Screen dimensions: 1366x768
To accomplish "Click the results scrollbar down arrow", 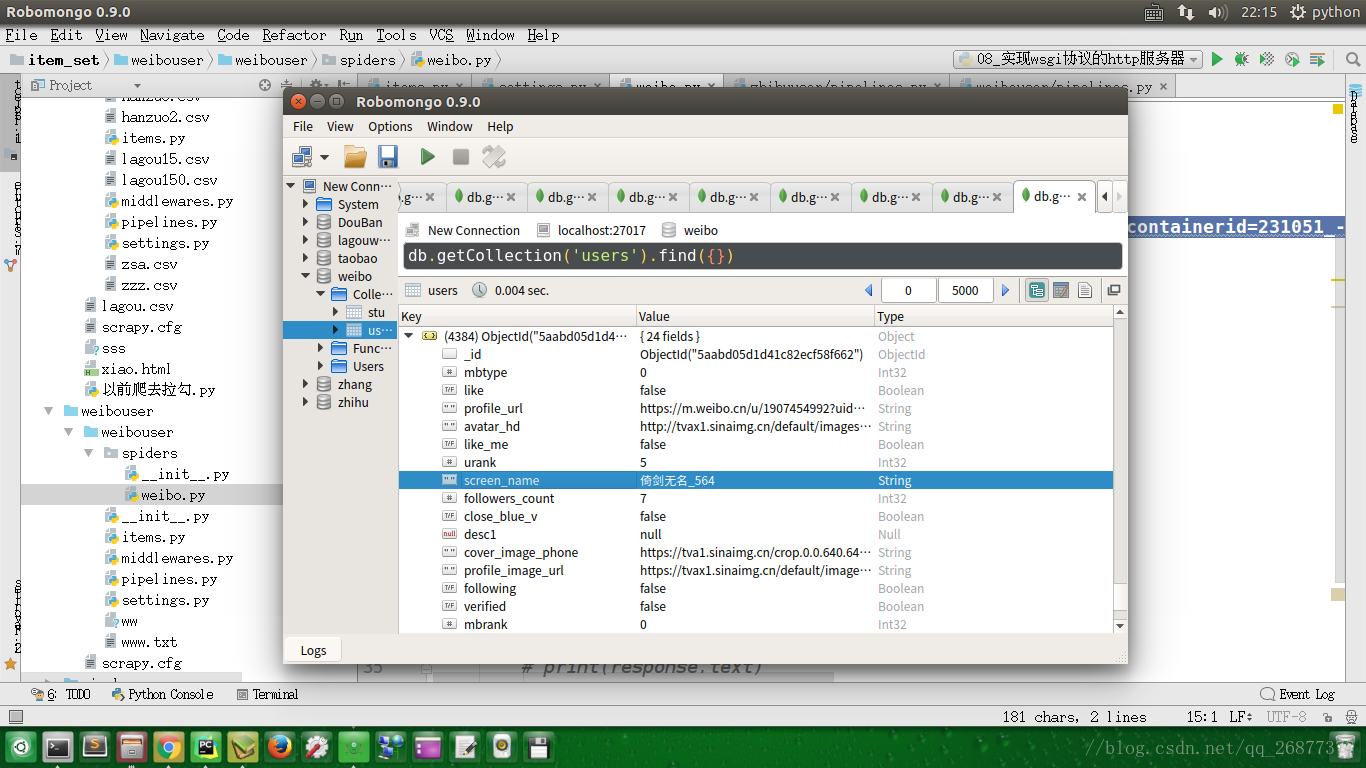I will pos(1120,625).
